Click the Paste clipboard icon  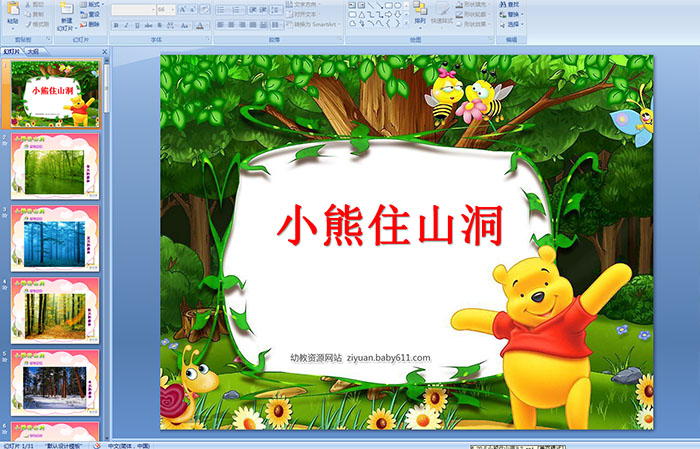(x=13, y=9)
